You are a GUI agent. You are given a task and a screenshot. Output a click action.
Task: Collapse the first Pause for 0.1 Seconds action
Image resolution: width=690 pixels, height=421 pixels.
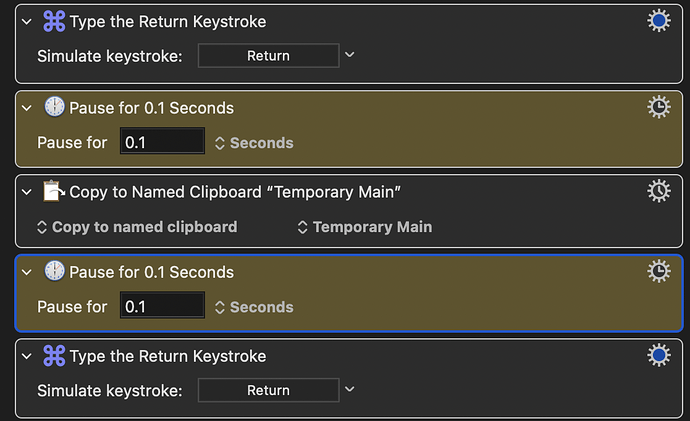pos(27,108)
